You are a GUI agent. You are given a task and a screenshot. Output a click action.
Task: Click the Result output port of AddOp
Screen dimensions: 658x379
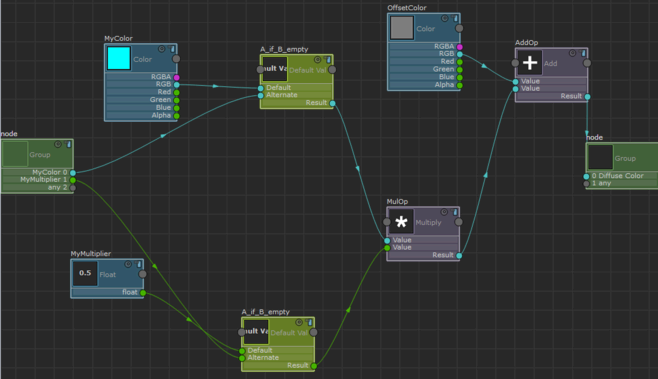click(x=588, y=97)
